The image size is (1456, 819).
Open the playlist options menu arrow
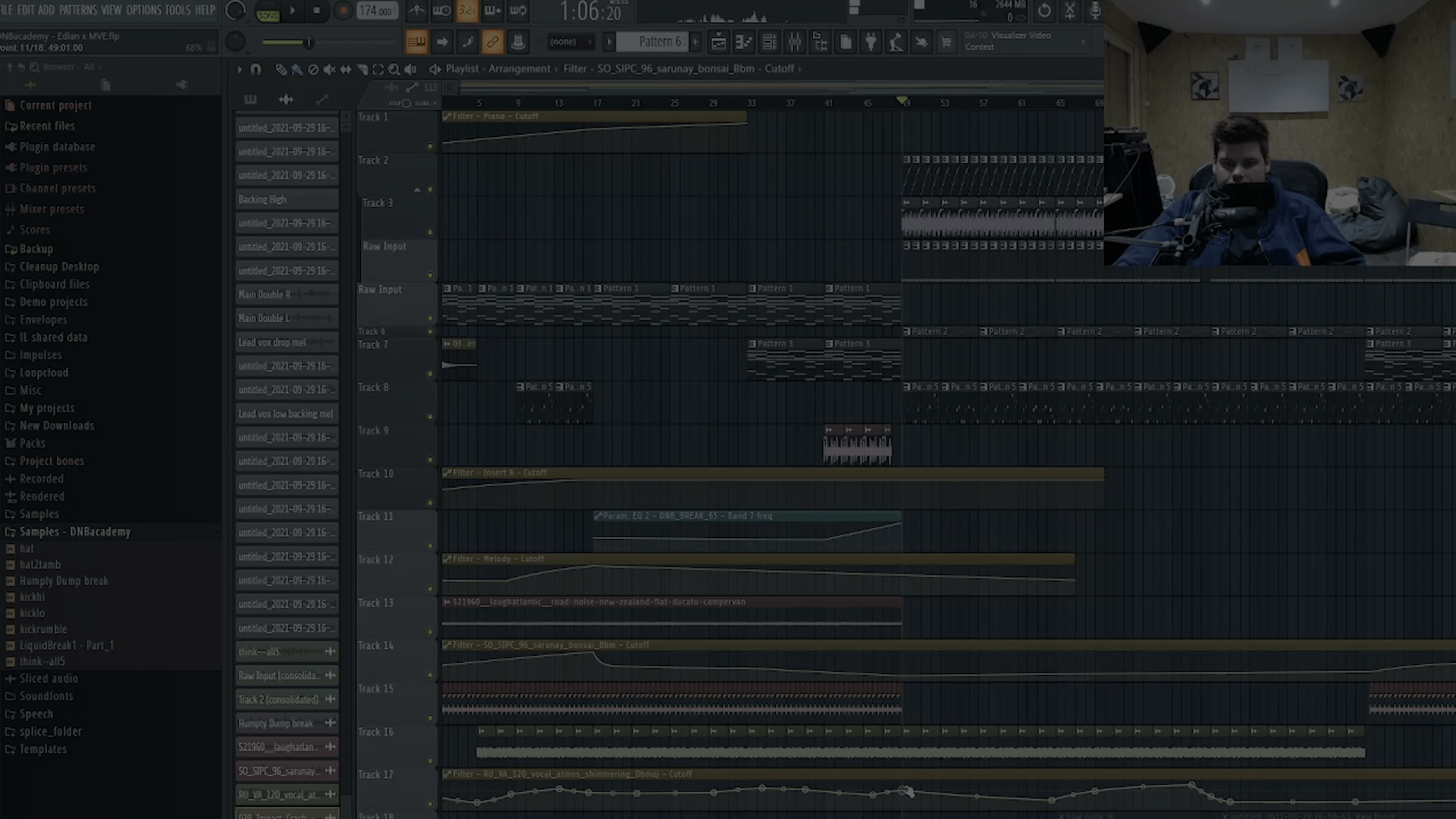[x=239, y=69]
